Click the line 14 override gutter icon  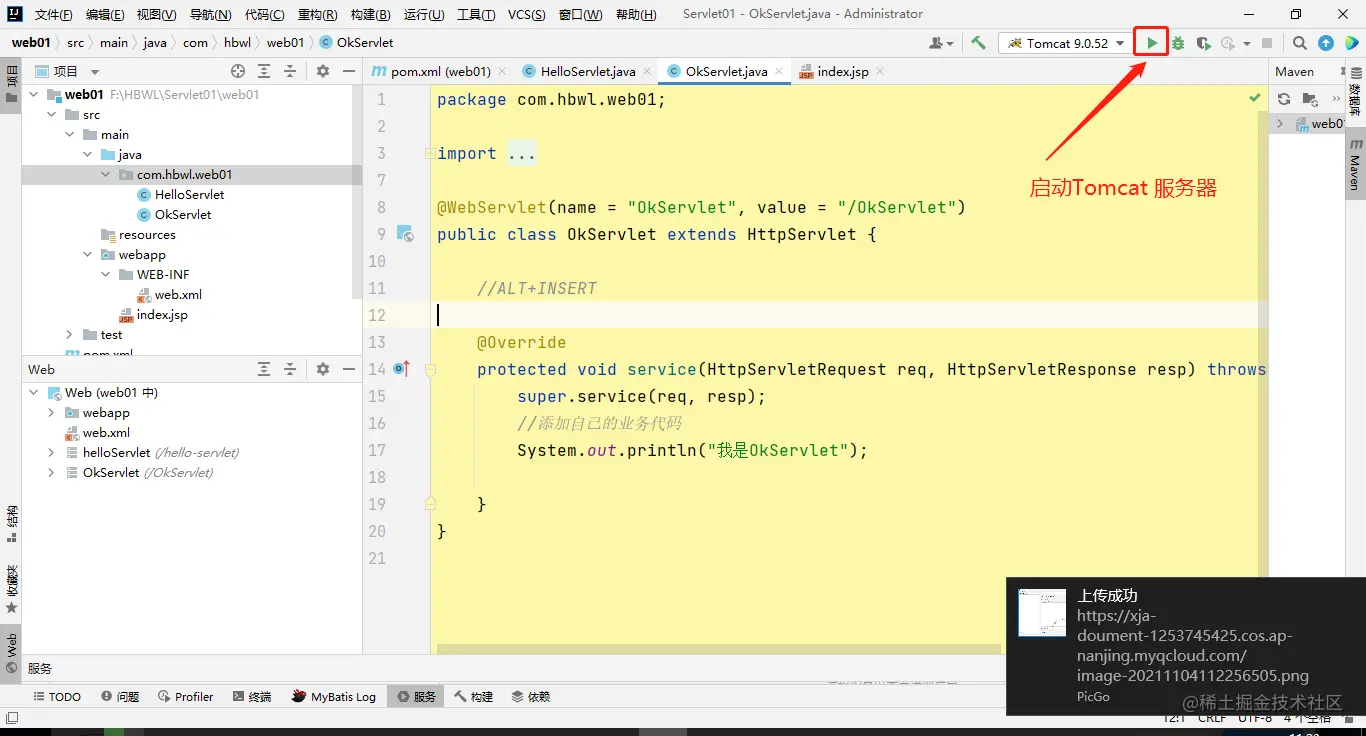(402, 369)
